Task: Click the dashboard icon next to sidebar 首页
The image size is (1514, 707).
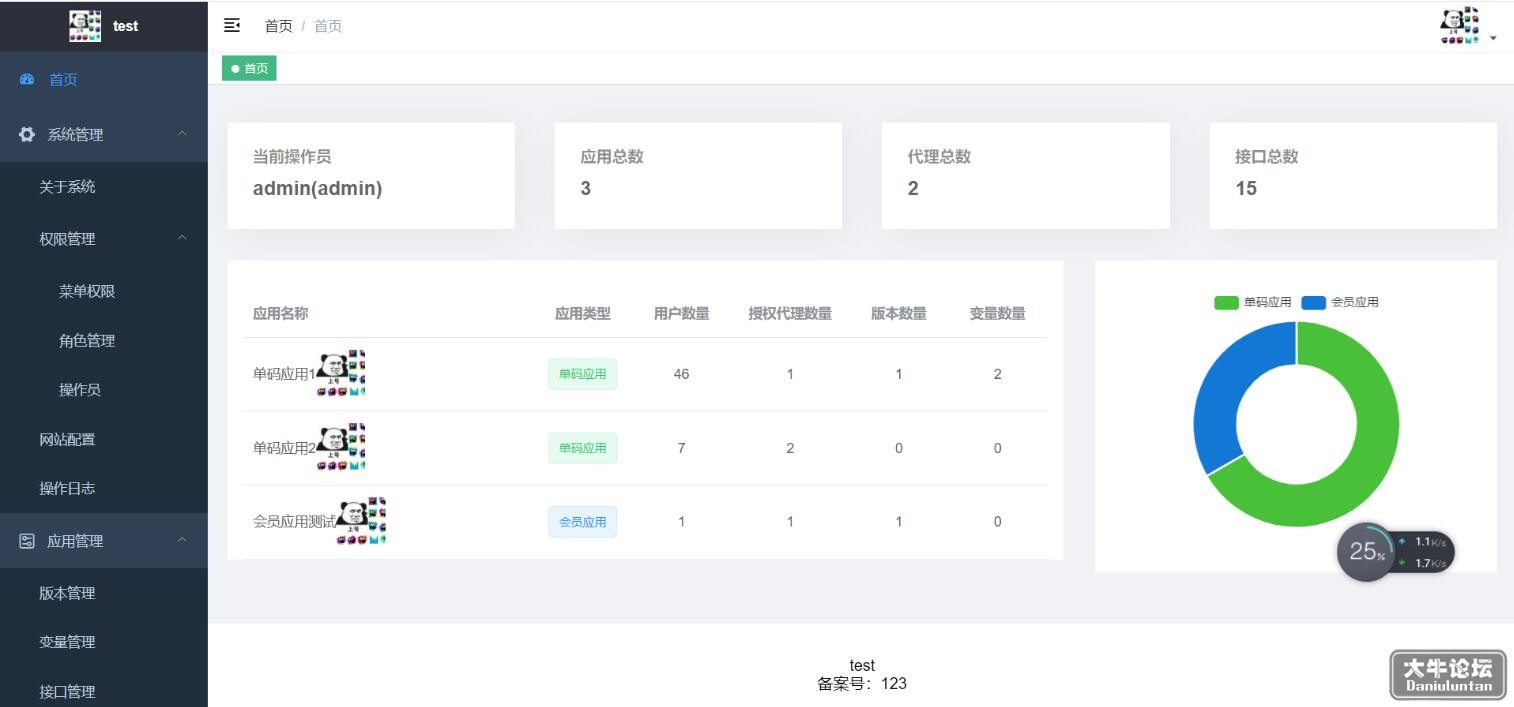Action: click(27, 79)
